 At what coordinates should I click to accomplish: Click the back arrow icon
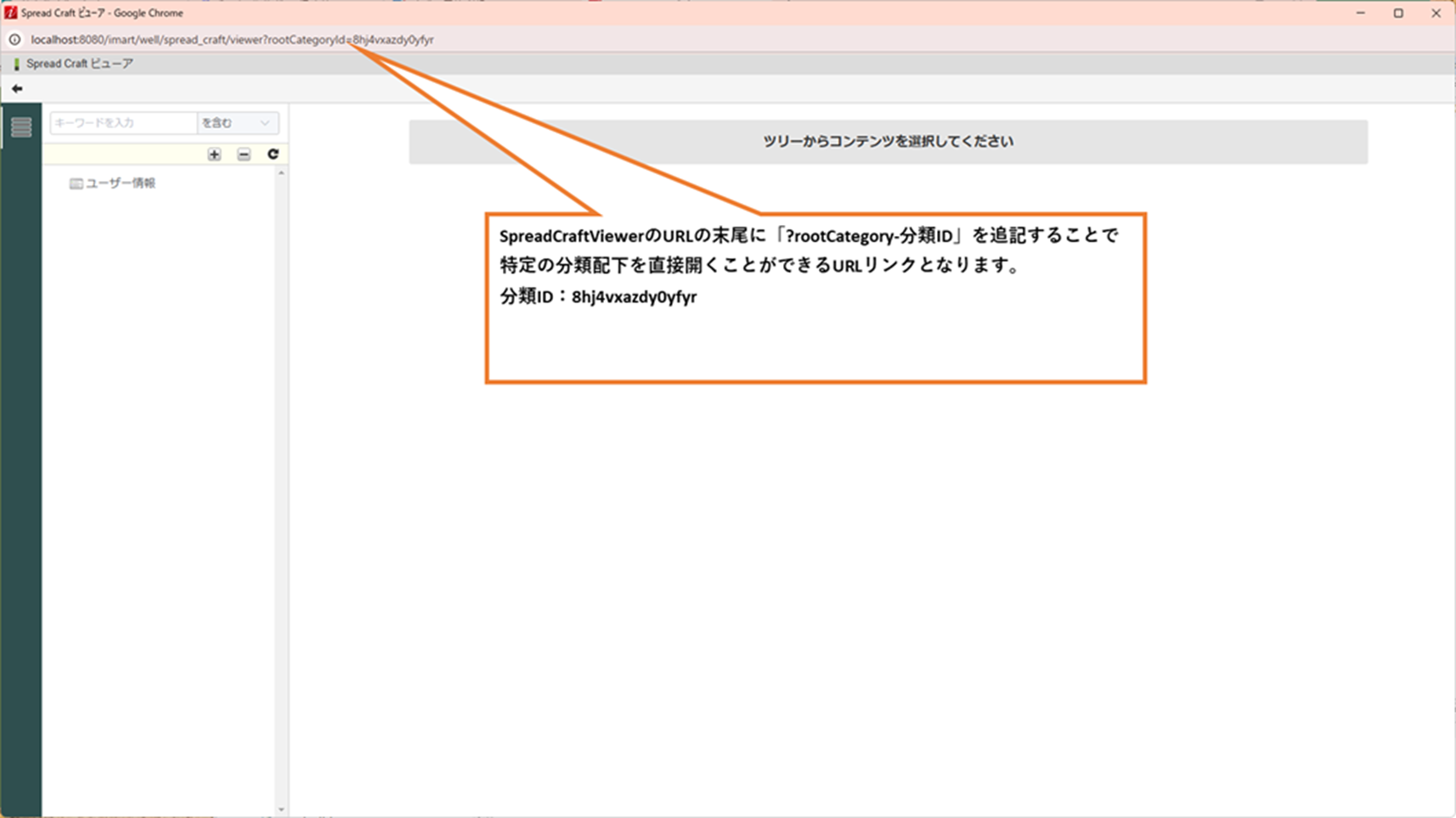(17, 88)
